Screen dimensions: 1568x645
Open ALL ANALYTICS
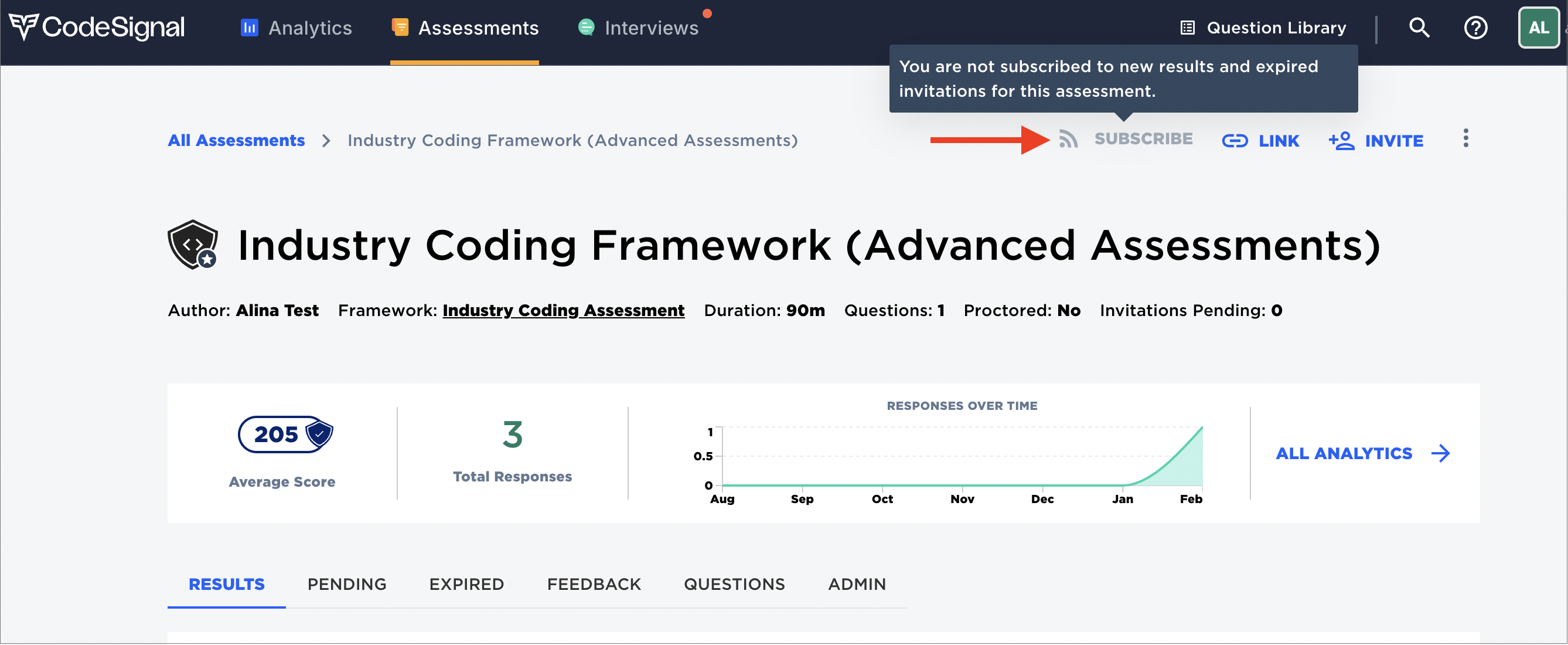click(1363, 454)
